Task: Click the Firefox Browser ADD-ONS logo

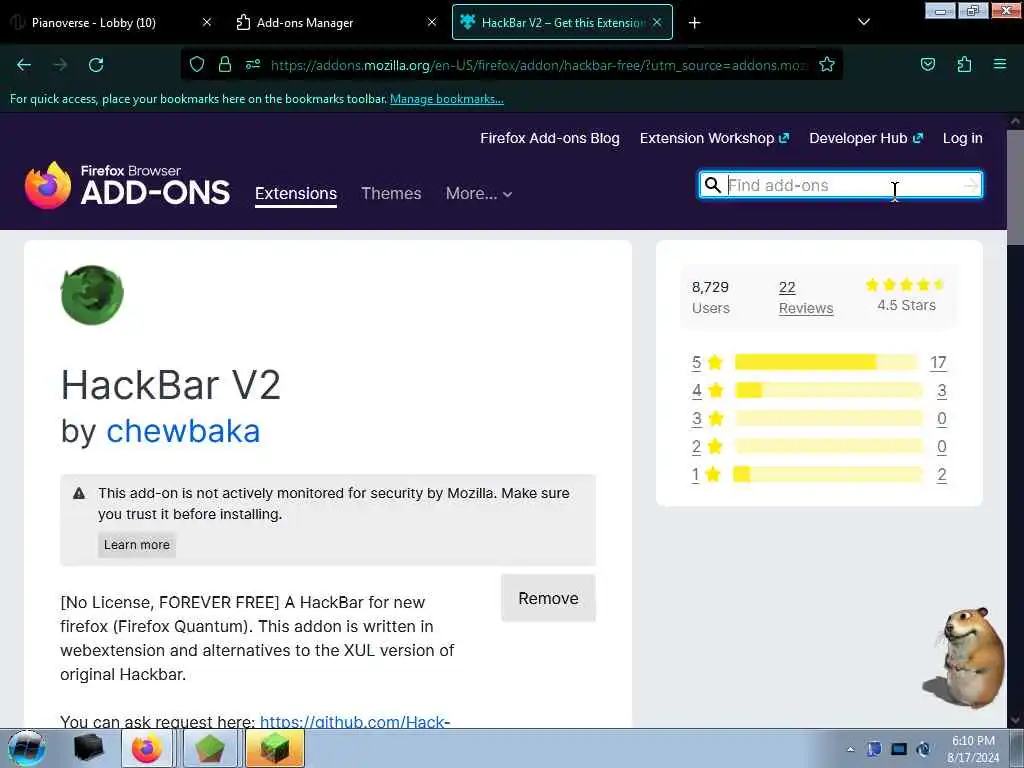Action: pyautogui.click(x=127, y=185)
